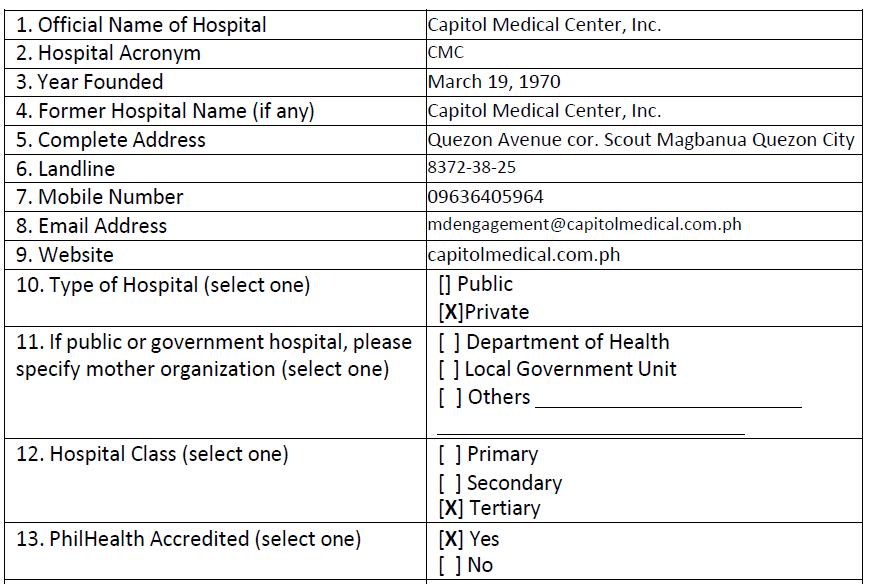Viewport: 875px width, 584px height.
Task: Open the capitolmedical.com.ph website value
Action: point(523,254)
